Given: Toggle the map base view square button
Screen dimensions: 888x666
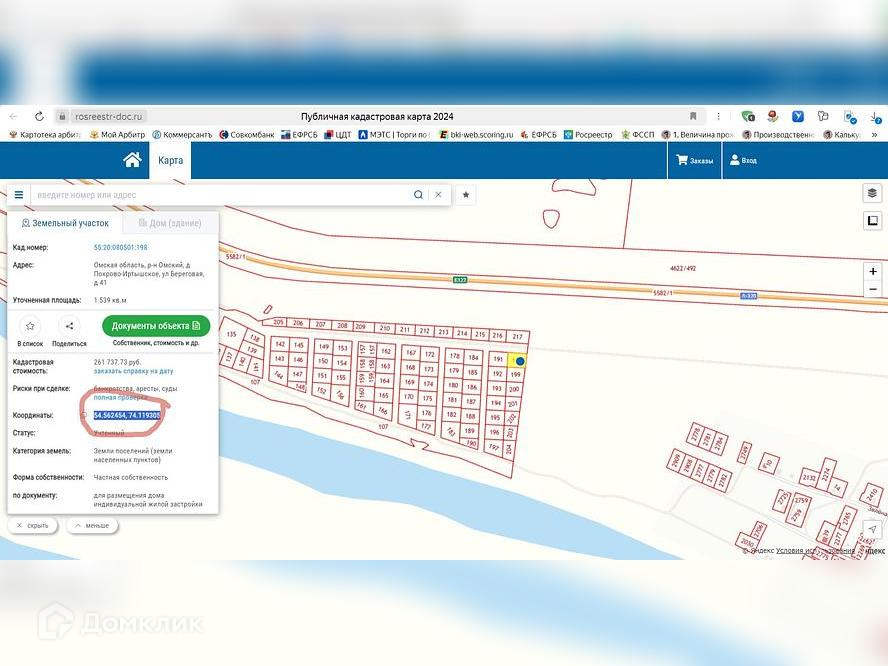Looking at the screenshot, I should [872, 220].
